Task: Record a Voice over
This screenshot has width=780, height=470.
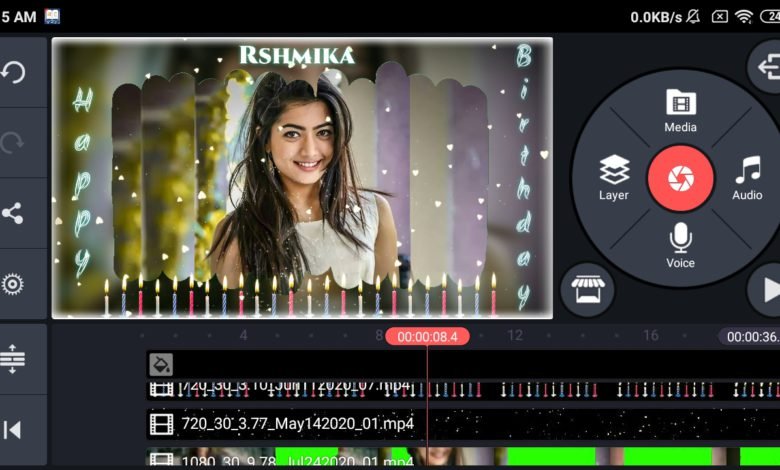Action: (x=680, y=246)
